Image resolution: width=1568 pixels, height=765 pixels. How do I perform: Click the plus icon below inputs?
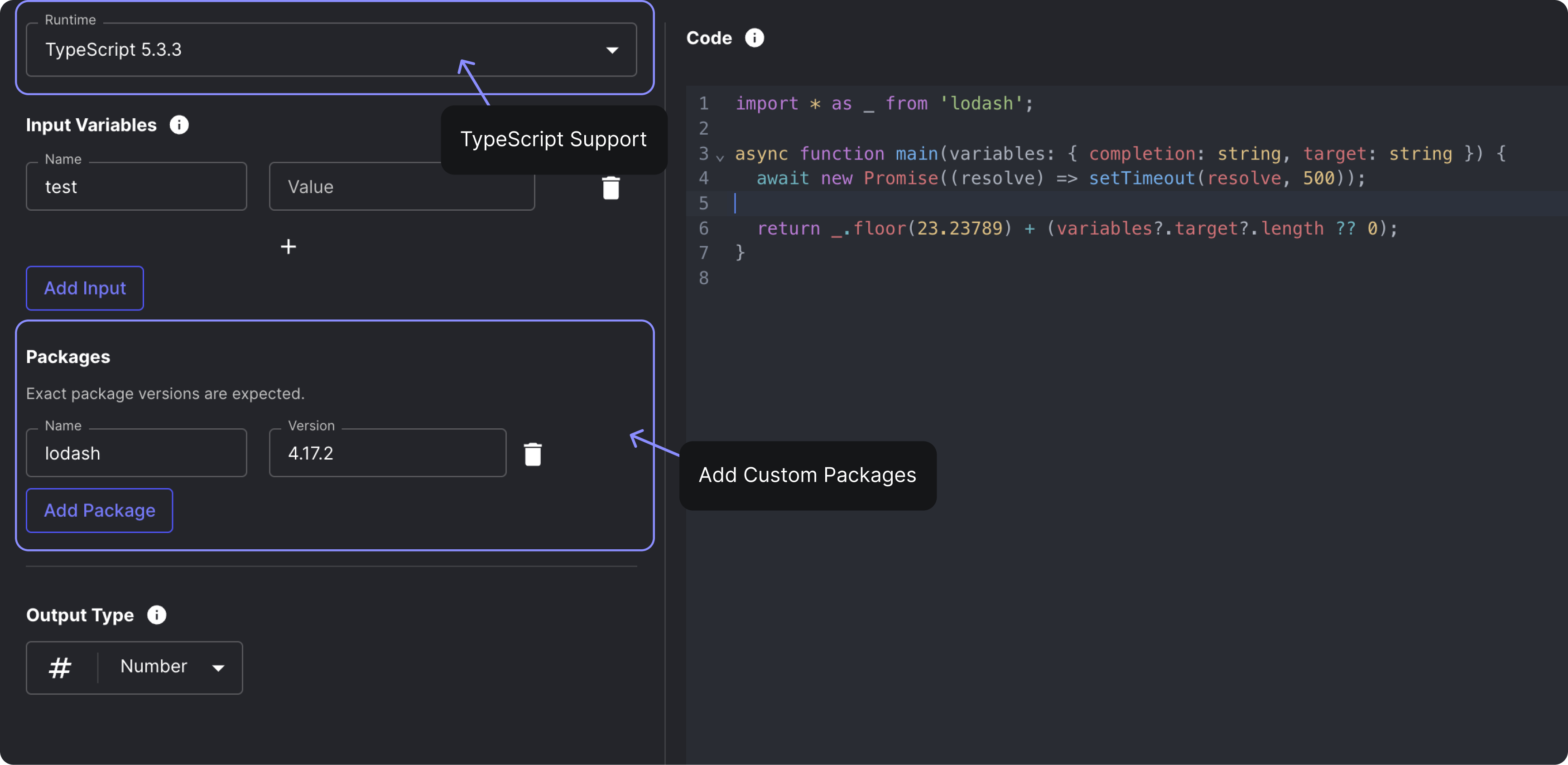[x=288, y=247]
